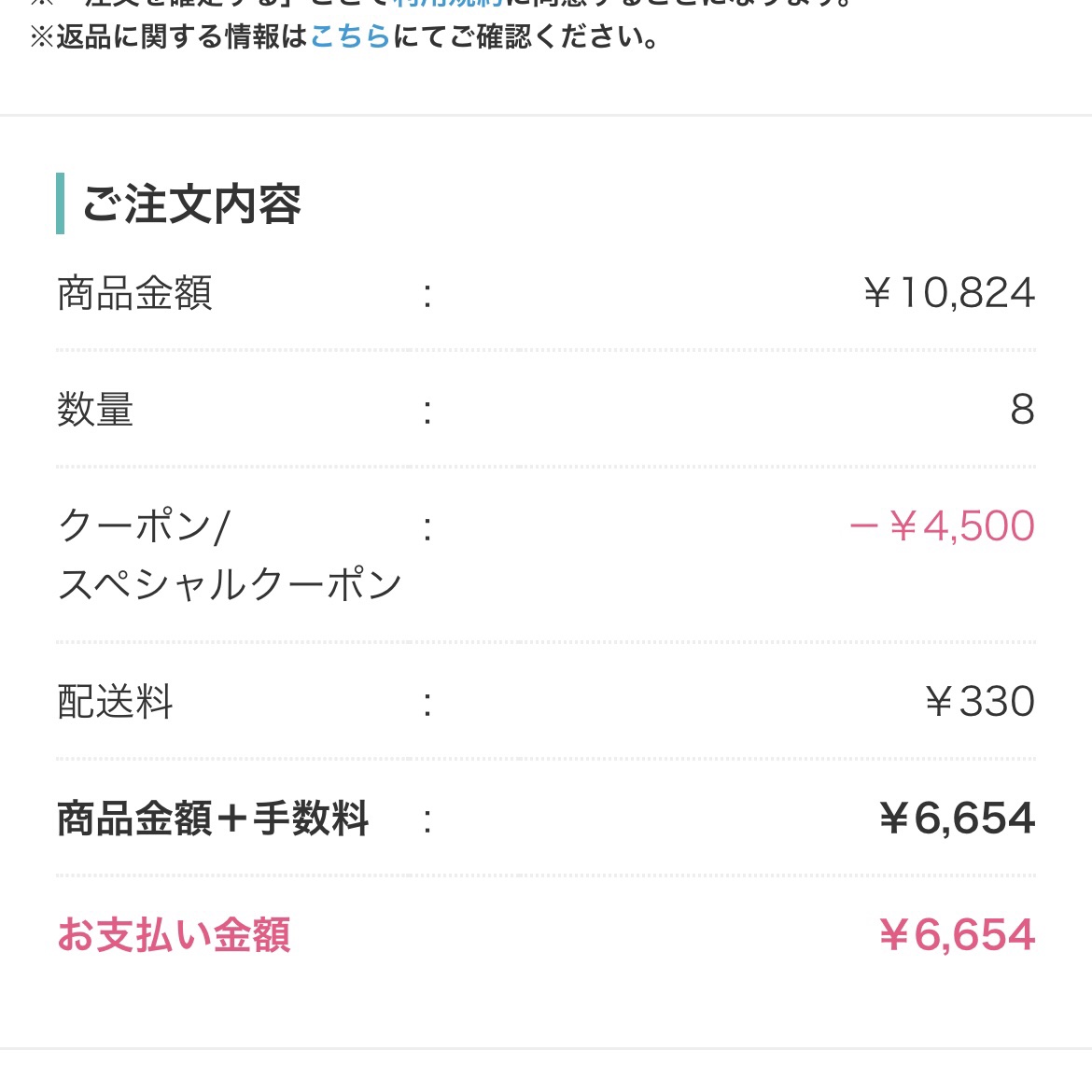1092x1092 pixels.
Task: Tap the pink お支払い金額 label
Action: (174, 935)
